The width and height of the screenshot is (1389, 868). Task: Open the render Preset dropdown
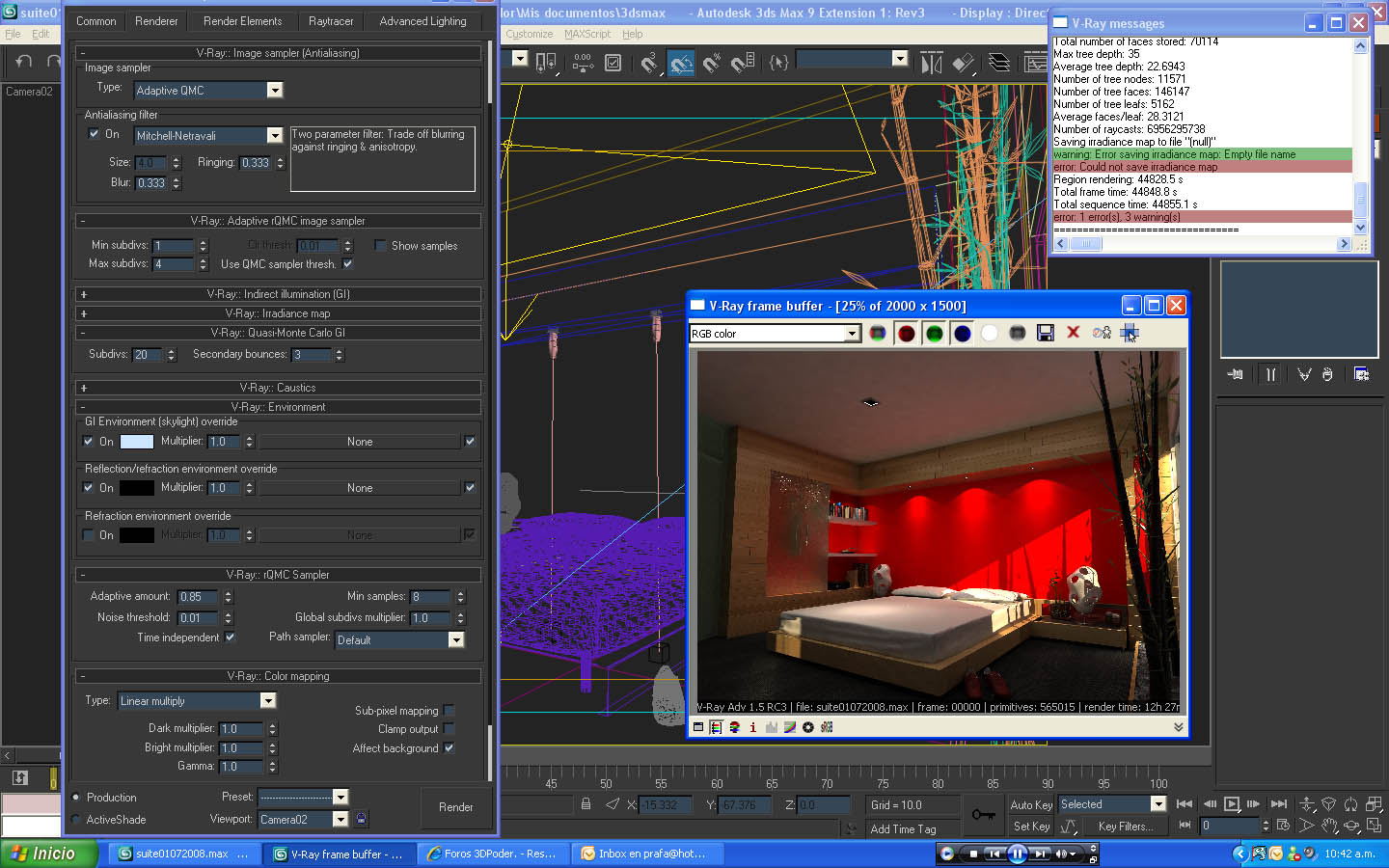click(340, 797)
